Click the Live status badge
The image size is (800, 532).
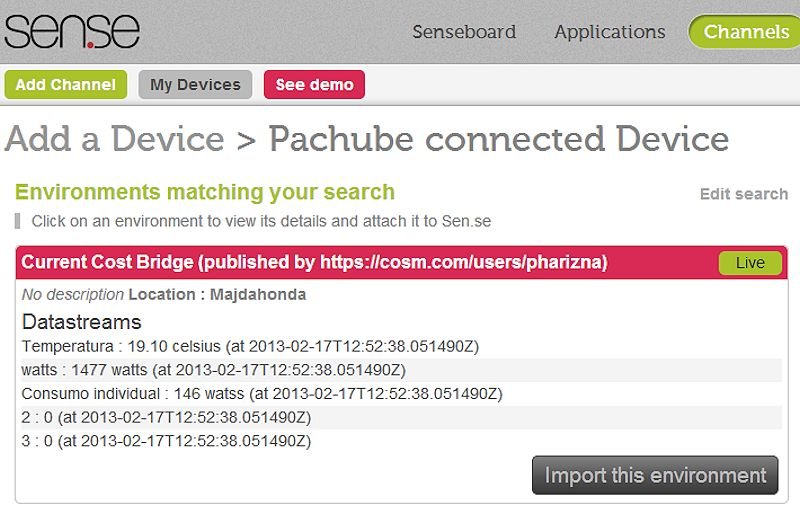tap(750, 263)
